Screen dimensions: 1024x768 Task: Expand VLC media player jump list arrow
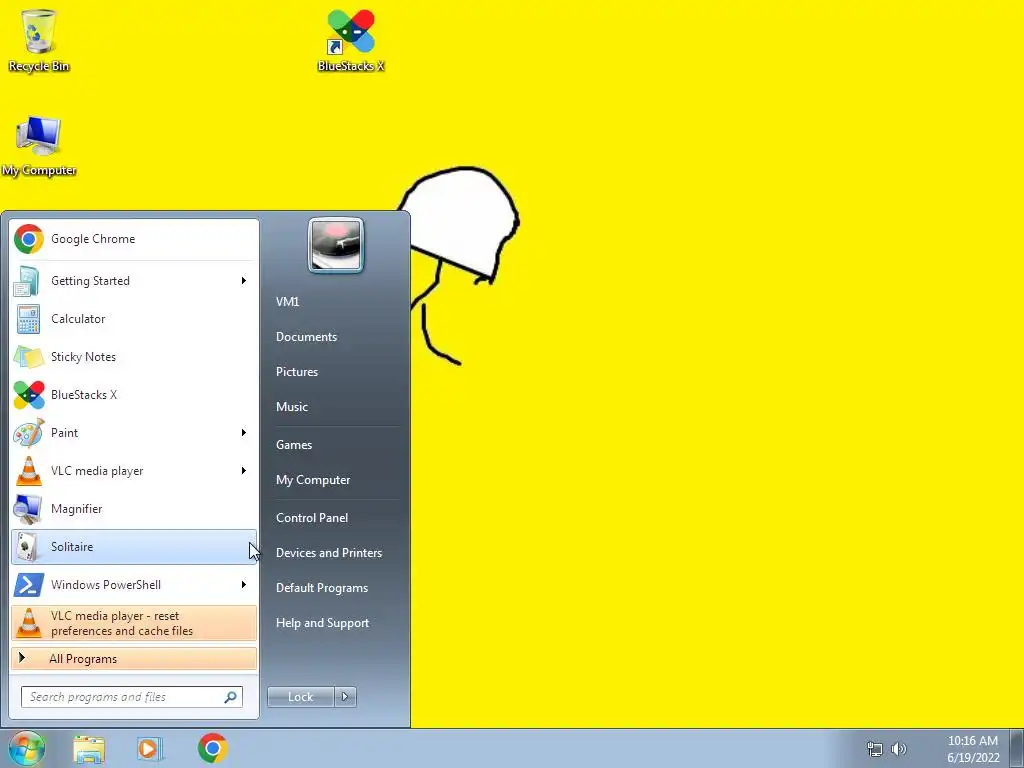(x=244, y=471)
